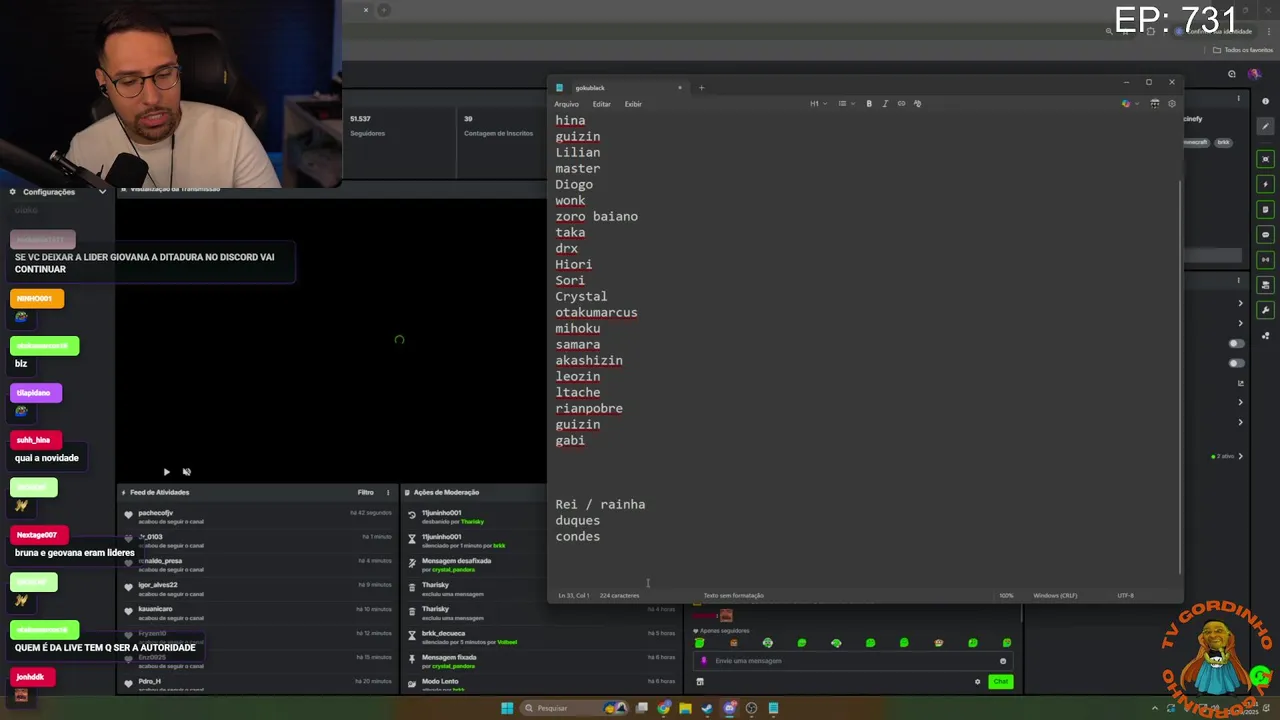Click the chat bubble icon in right sidebar
Viewport: 1280px width, 720px height.
[1266, 235]
